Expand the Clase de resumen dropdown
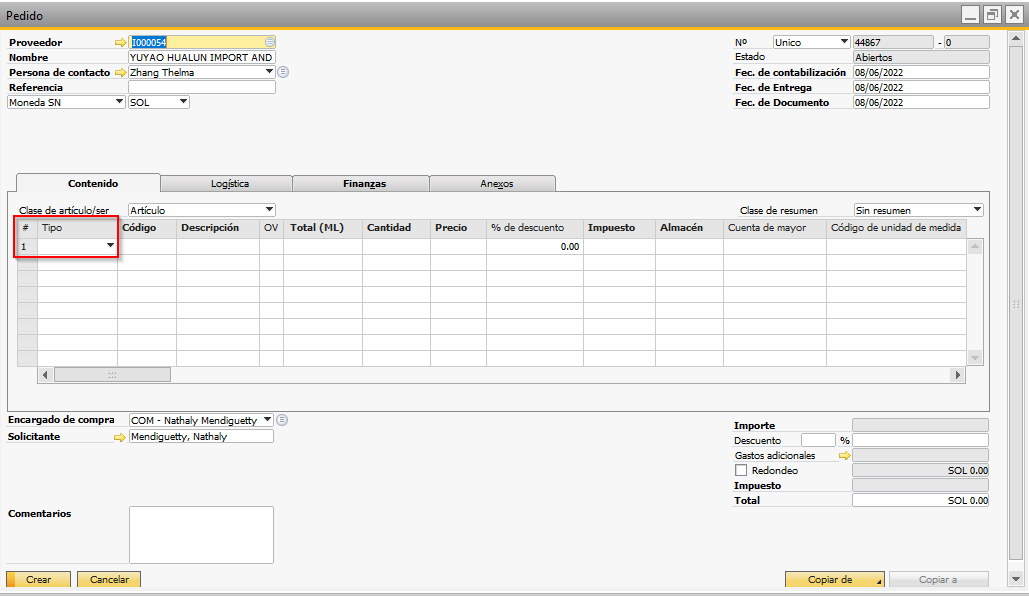 [x=977, y=210]
